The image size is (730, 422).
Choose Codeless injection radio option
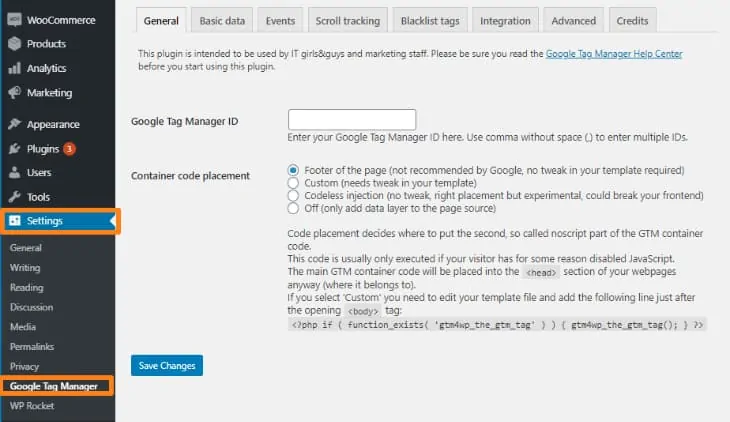point(293,196)
